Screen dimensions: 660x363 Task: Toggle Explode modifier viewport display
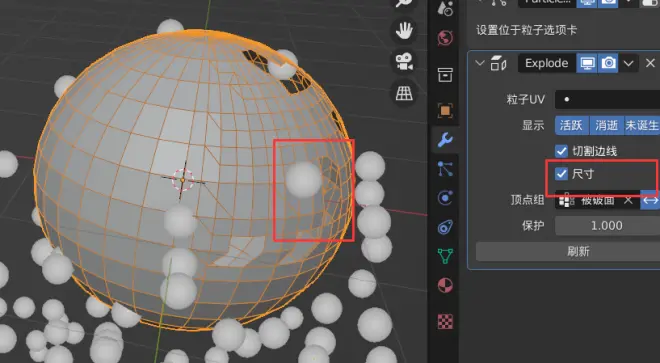(x=587, y=63)
